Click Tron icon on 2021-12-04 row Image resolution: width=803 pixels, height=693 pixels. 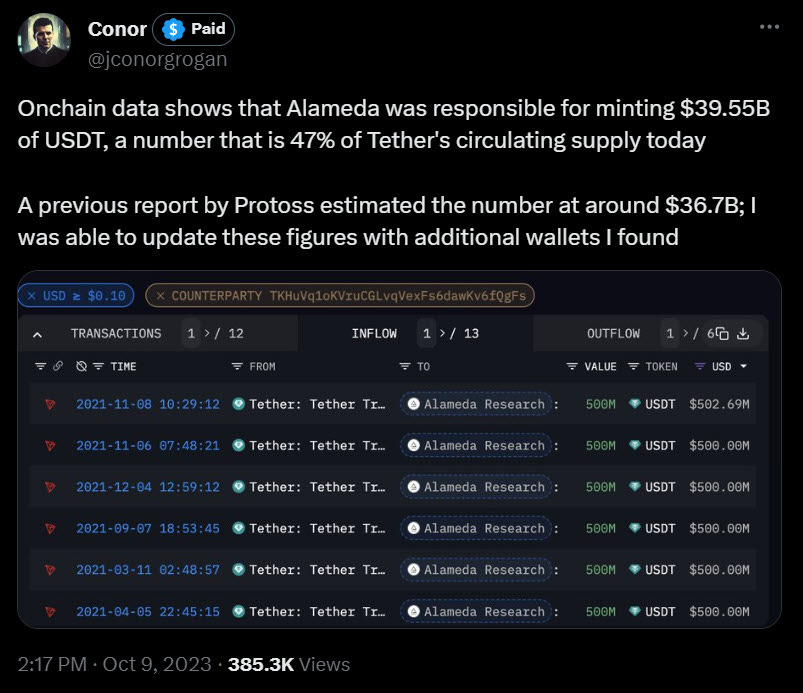[50, 487]
